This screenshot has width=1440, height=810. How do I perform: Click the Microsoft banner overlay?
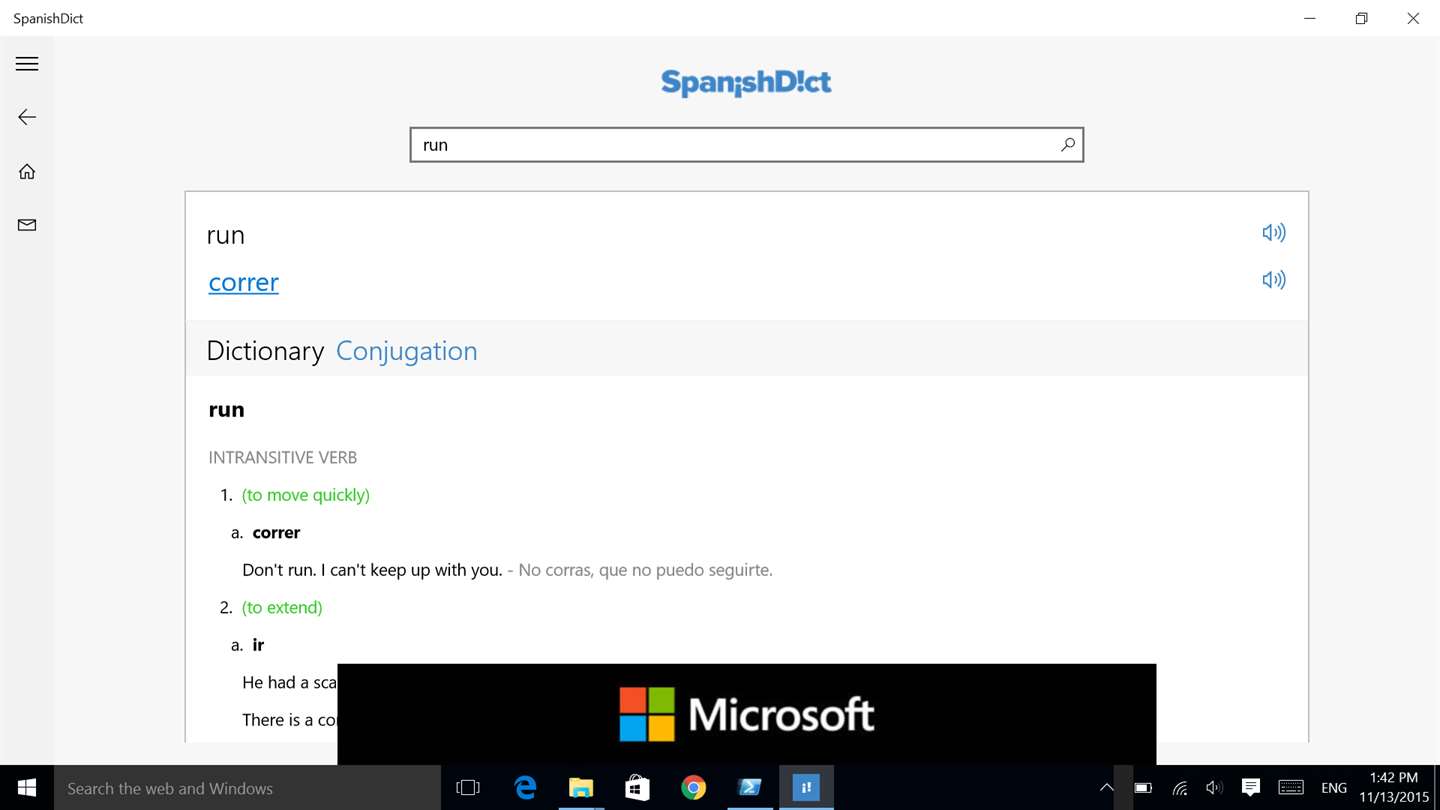click(x=746, y=714)
